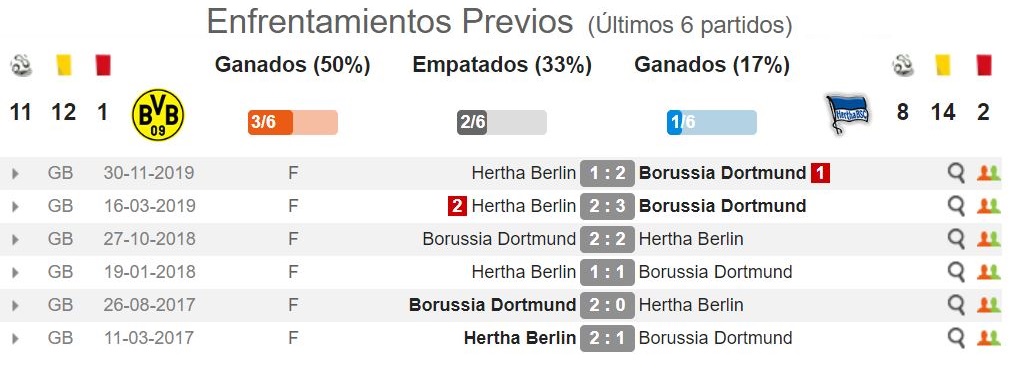
Task: Click the blue 1/6 wins bar
Action: point(711,123)
